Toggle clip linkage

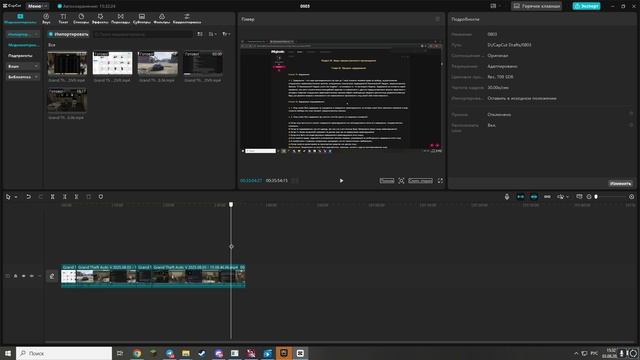[547, 197]
